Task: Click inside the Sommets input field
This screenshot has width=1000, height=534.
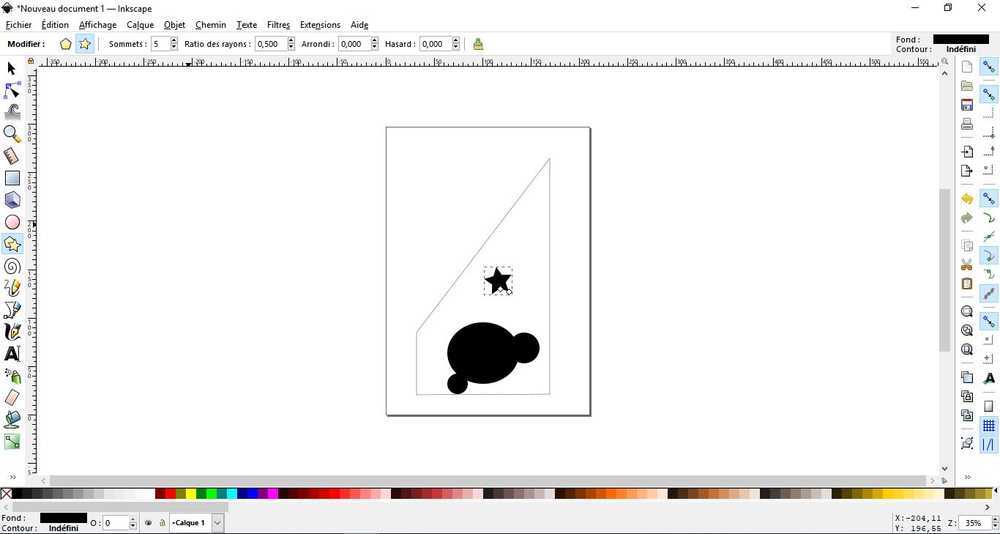Action: pos(160,44)
